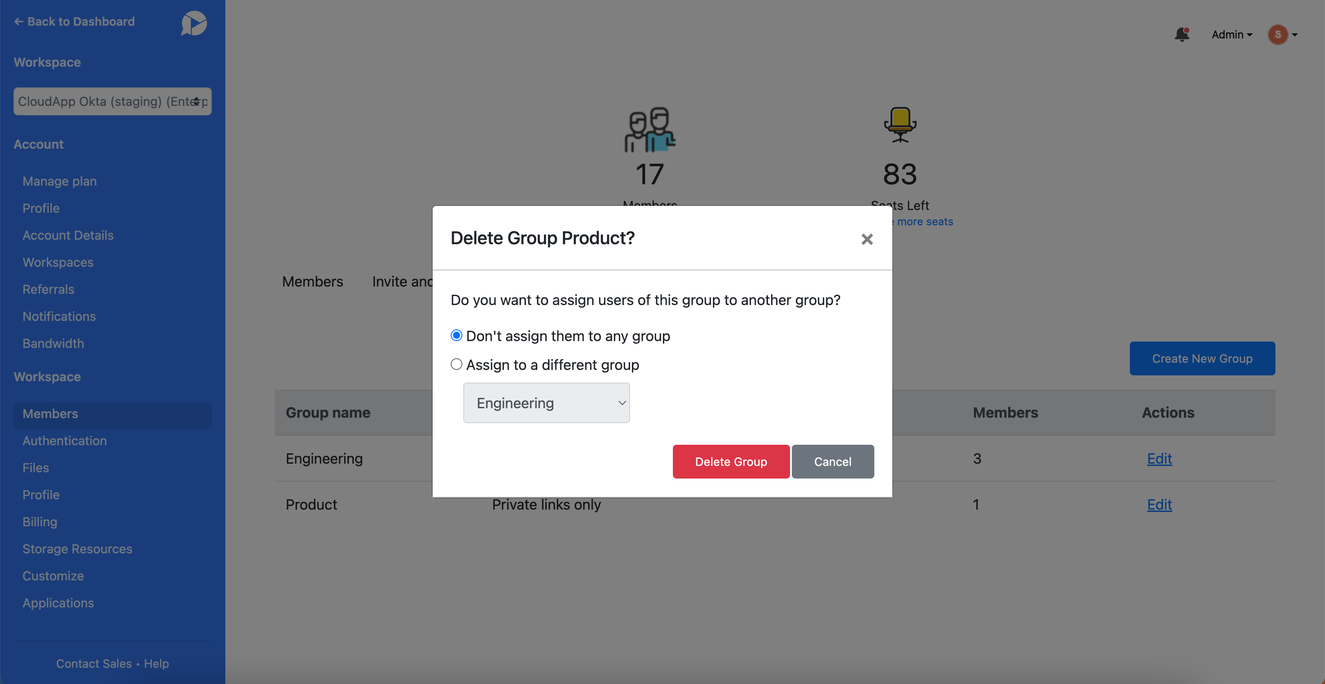1325x684 pixels.
Task: Click the Cancel button in dialog
Action: (x=833, y=462)
